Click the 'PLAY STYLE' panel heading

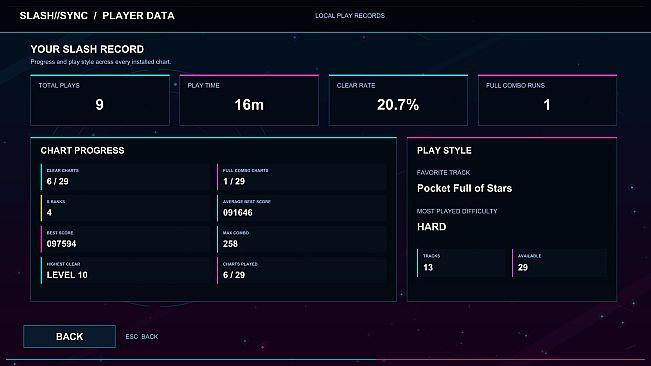pyautogui.click(x=444, y=150)
